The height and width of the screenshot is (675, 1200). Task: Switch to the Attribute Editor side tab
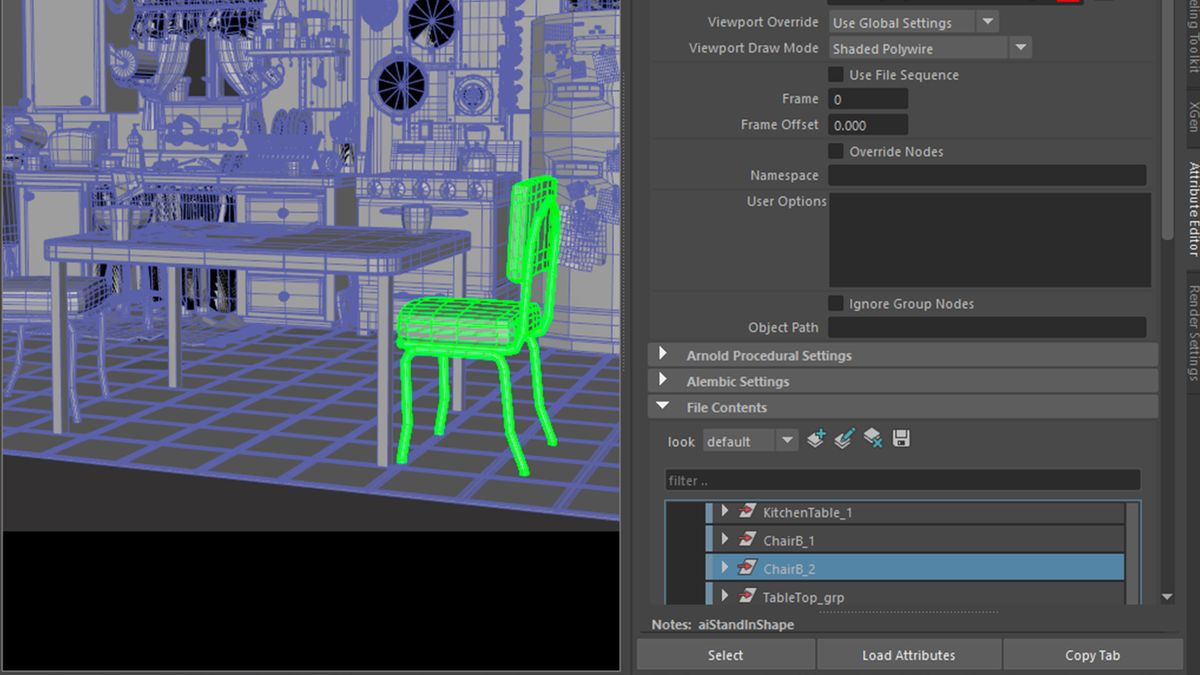tap(1192, 209)
